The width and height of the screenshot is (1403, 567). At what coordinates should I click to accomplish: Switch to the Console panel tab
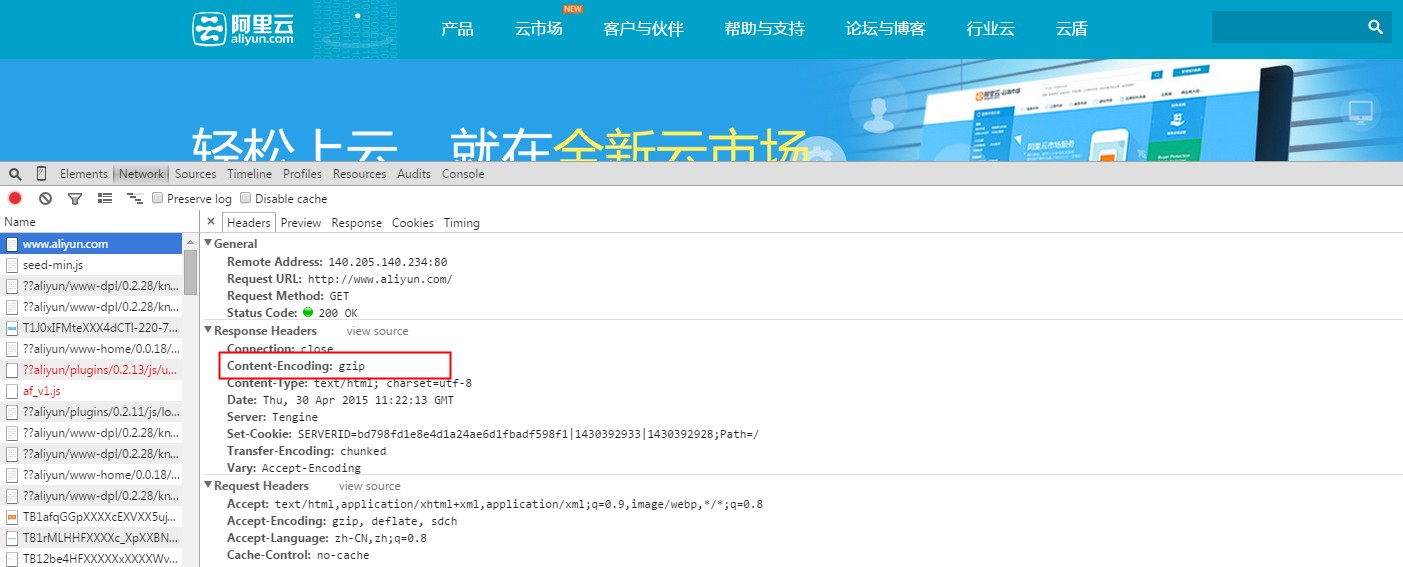pyautogui.click(x=462, y=174)
